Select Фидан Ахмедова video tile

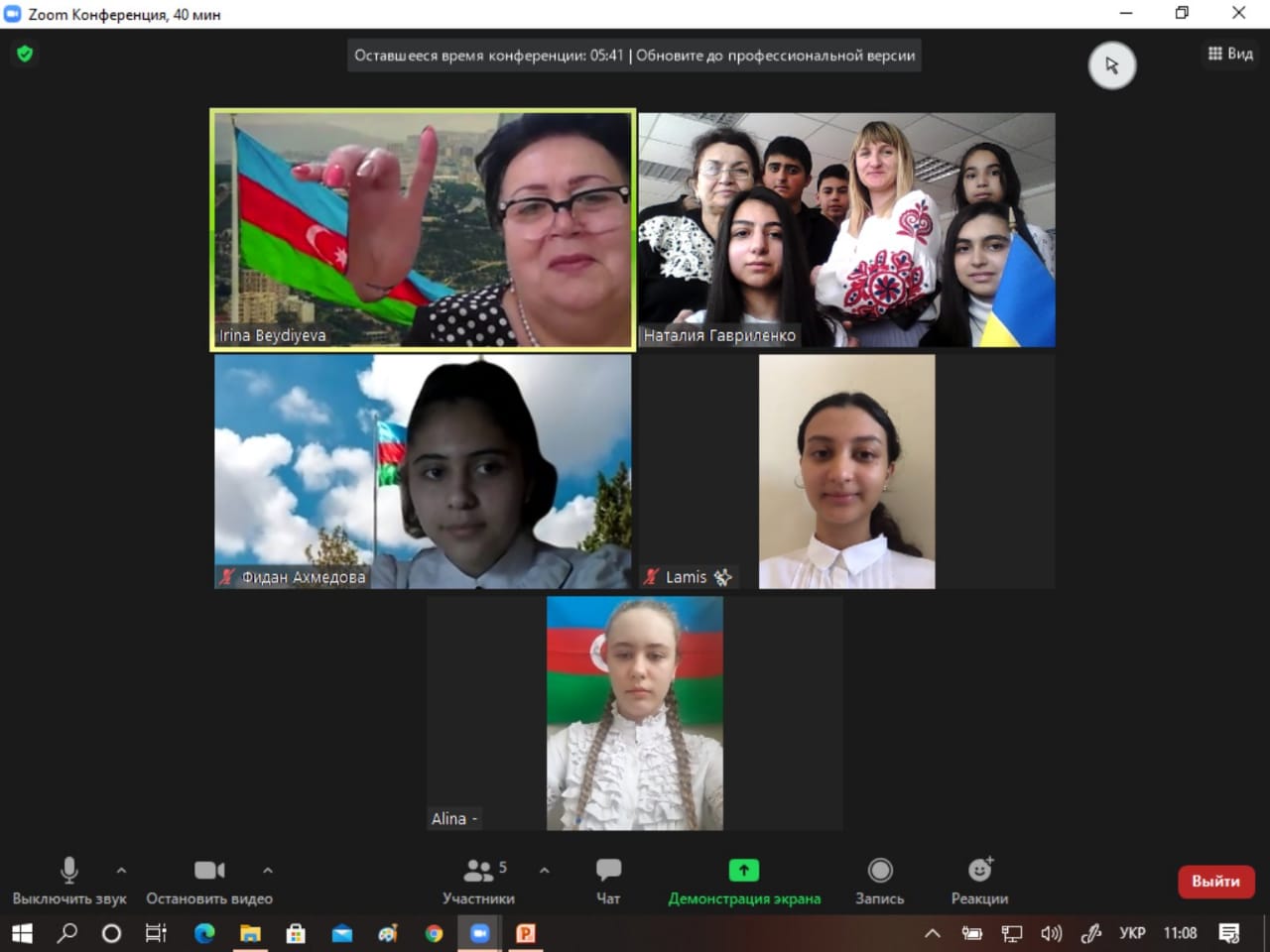pyautogui.click(x=423, y=472)
